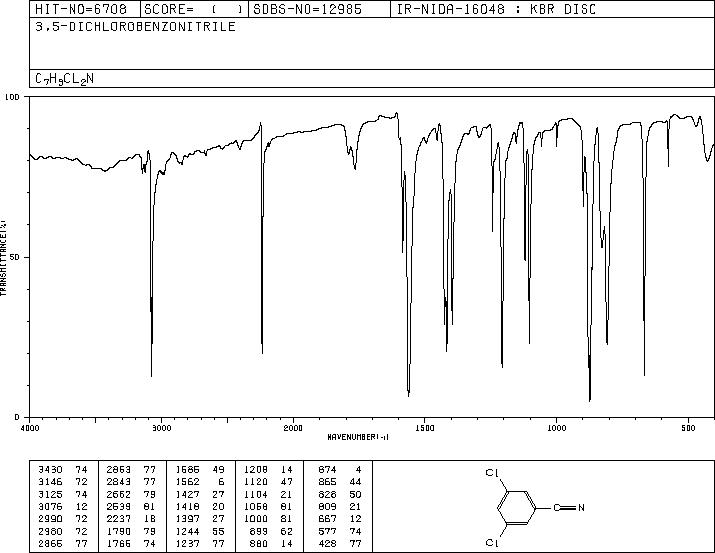
Task: Select peak table entry 865
Action: point(340,482)
